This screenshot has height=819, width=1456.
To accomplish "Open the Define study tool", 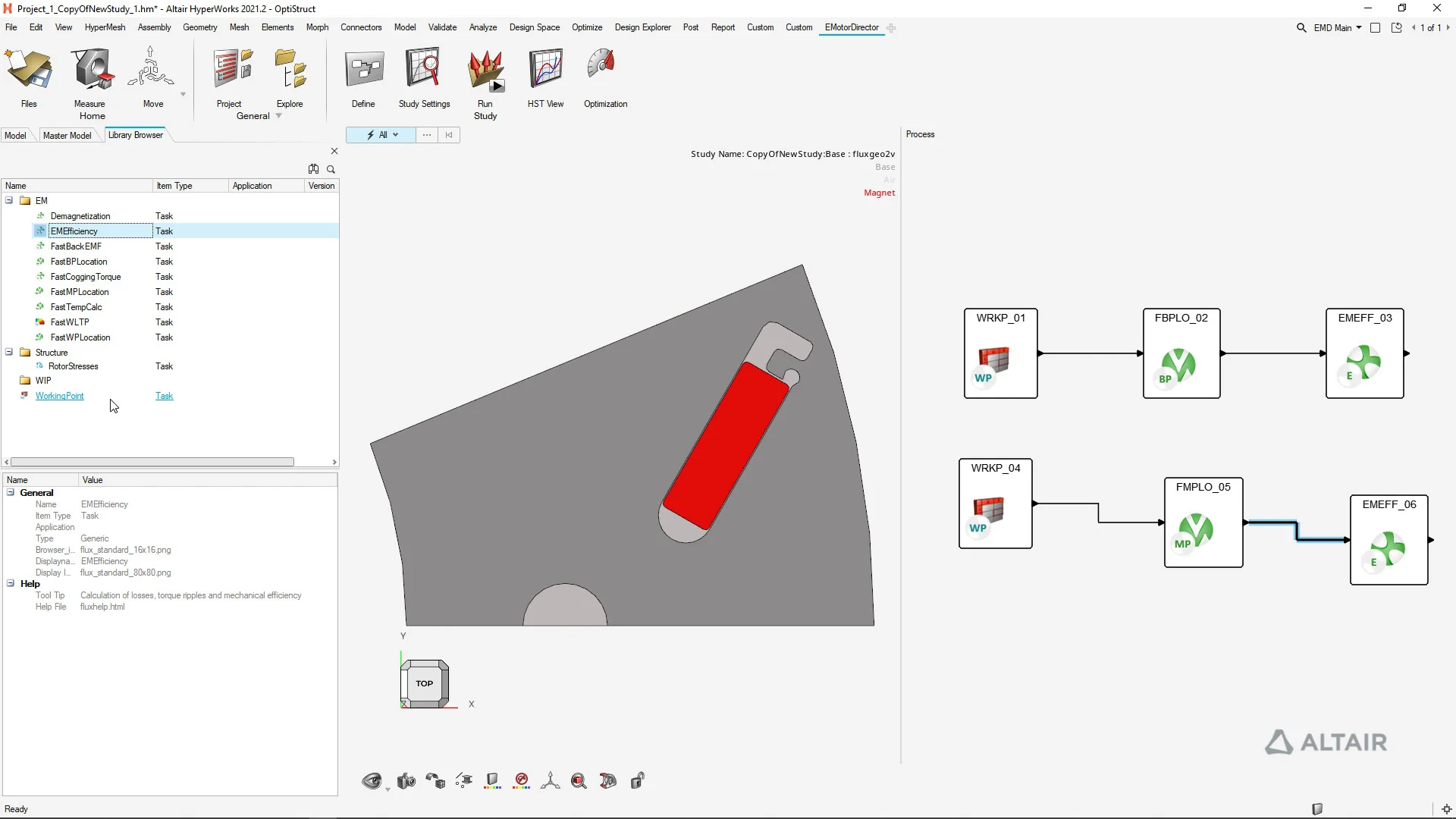I will [363, 78].
